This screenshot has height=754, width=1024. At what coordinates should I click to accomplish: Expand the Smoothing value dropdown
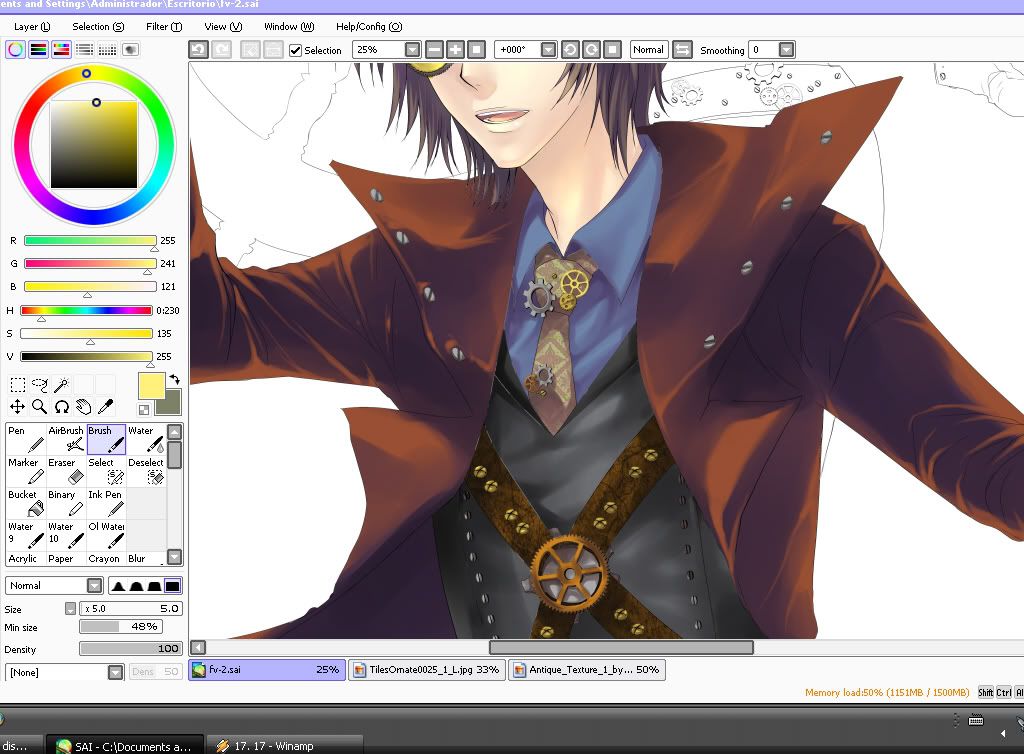pos(786,49)
